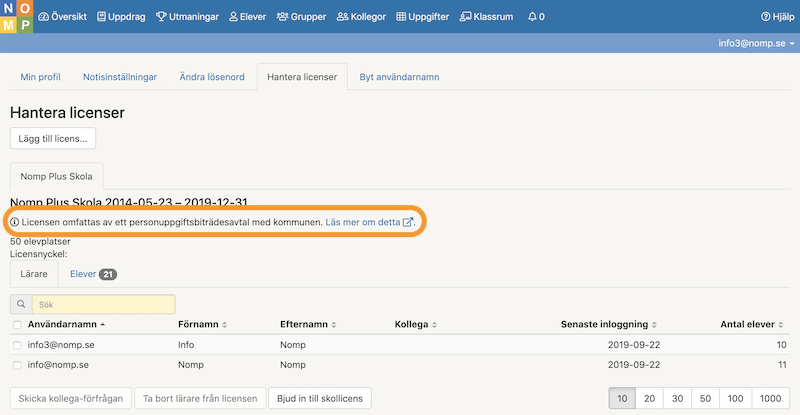Tick the checkbox for info3@nomp.se
This screenshot has height=415, width=800.
click(17, 345)
